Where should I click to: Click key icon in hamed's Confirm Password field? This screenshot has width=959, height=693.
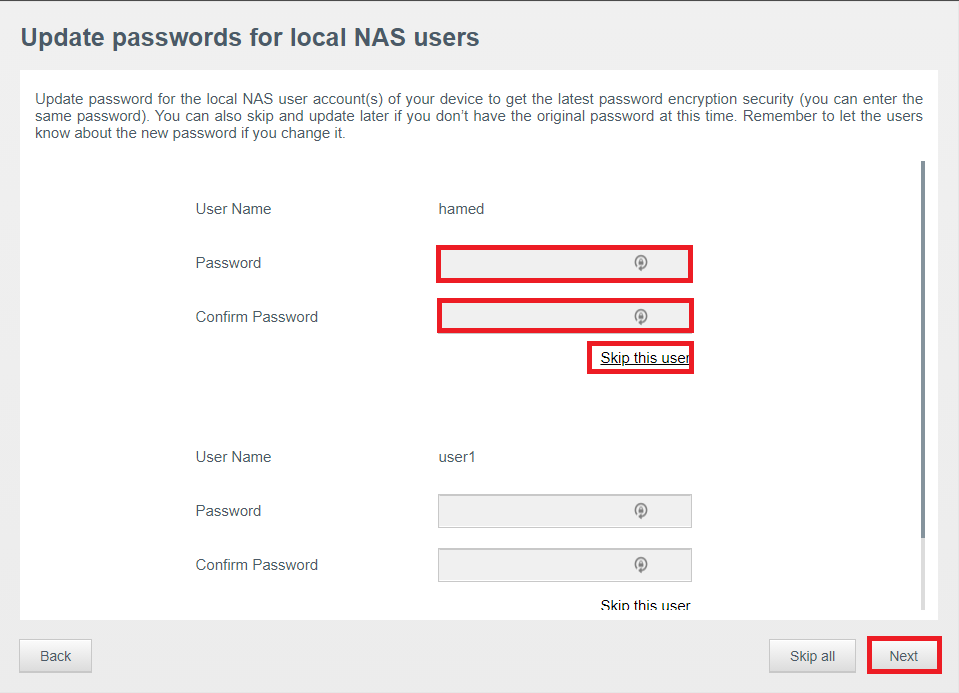coord(640,317)
